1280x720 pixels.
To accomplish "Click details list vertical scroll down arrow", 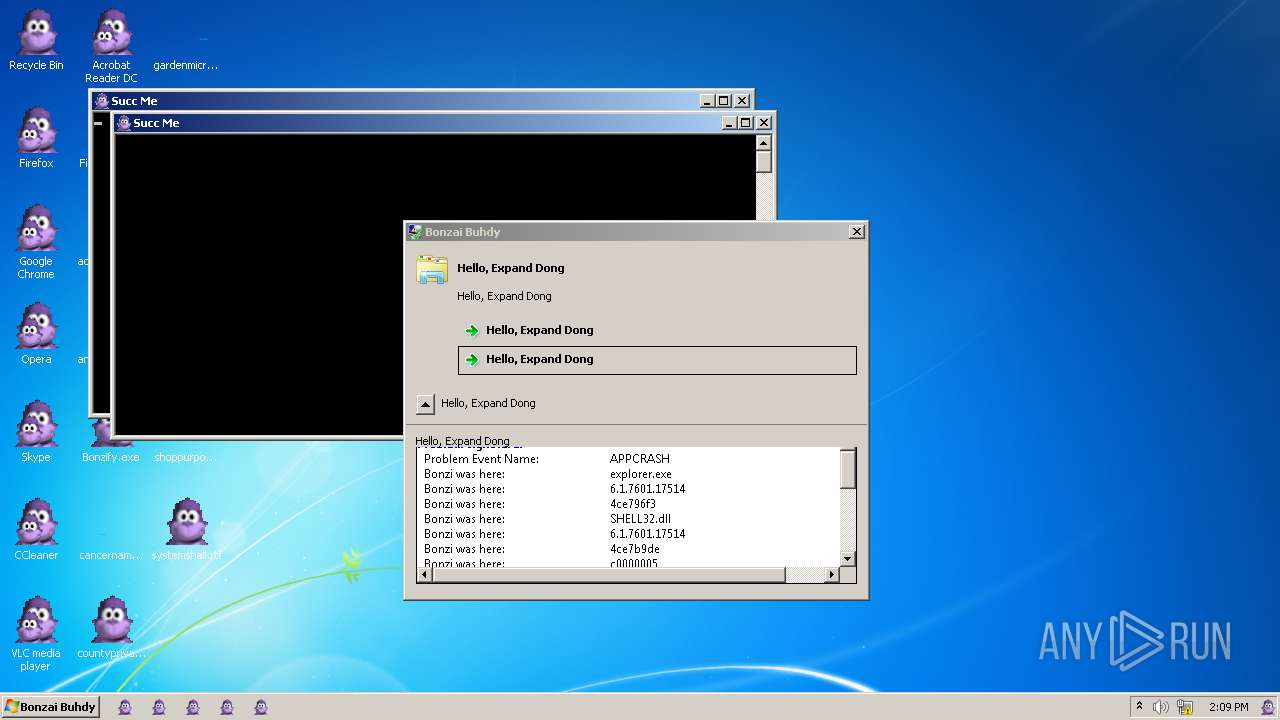I will tap(848, 559).
